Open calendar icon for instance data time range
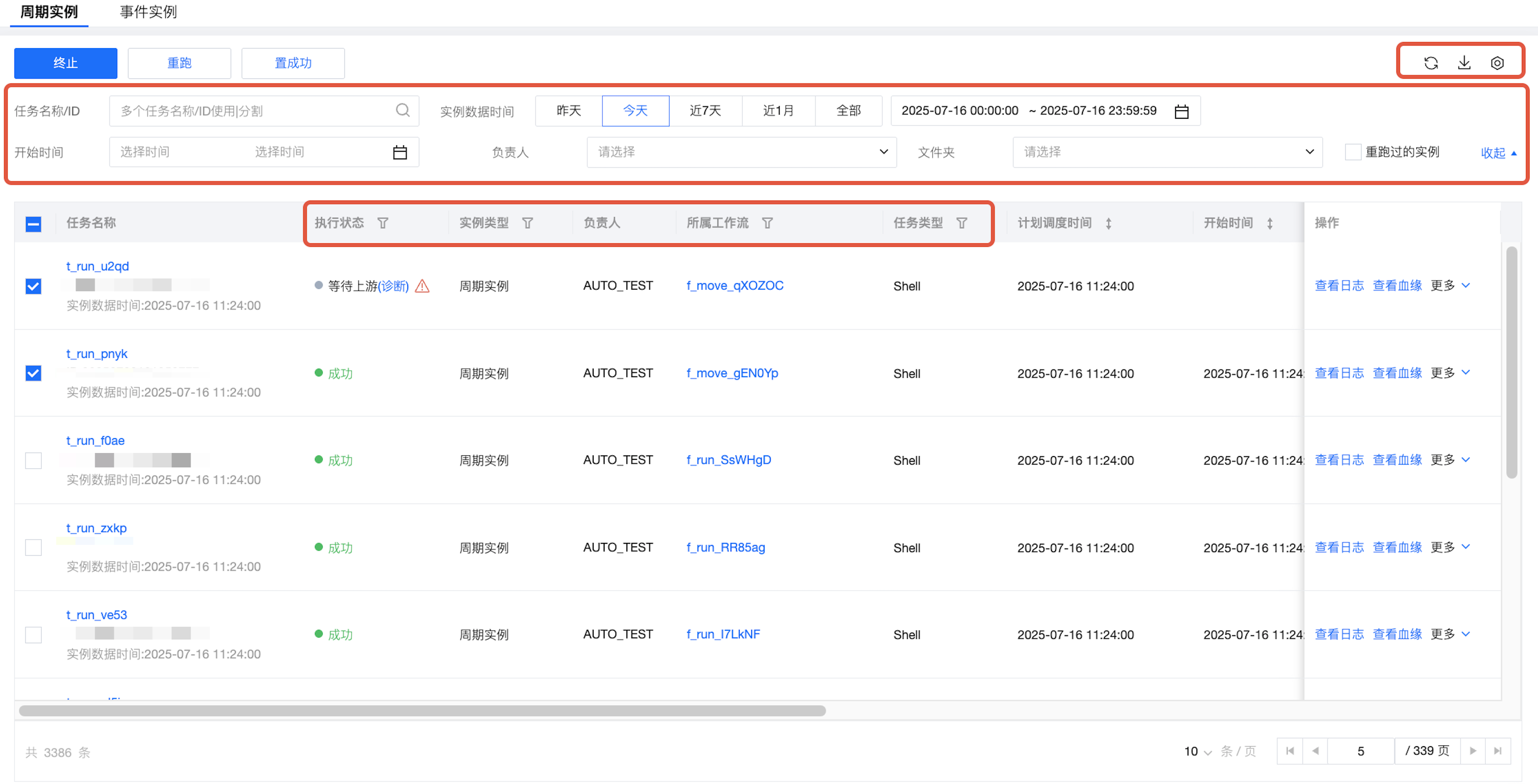Viewport: 1538px width, 784px height. (x=1181, y=112)
